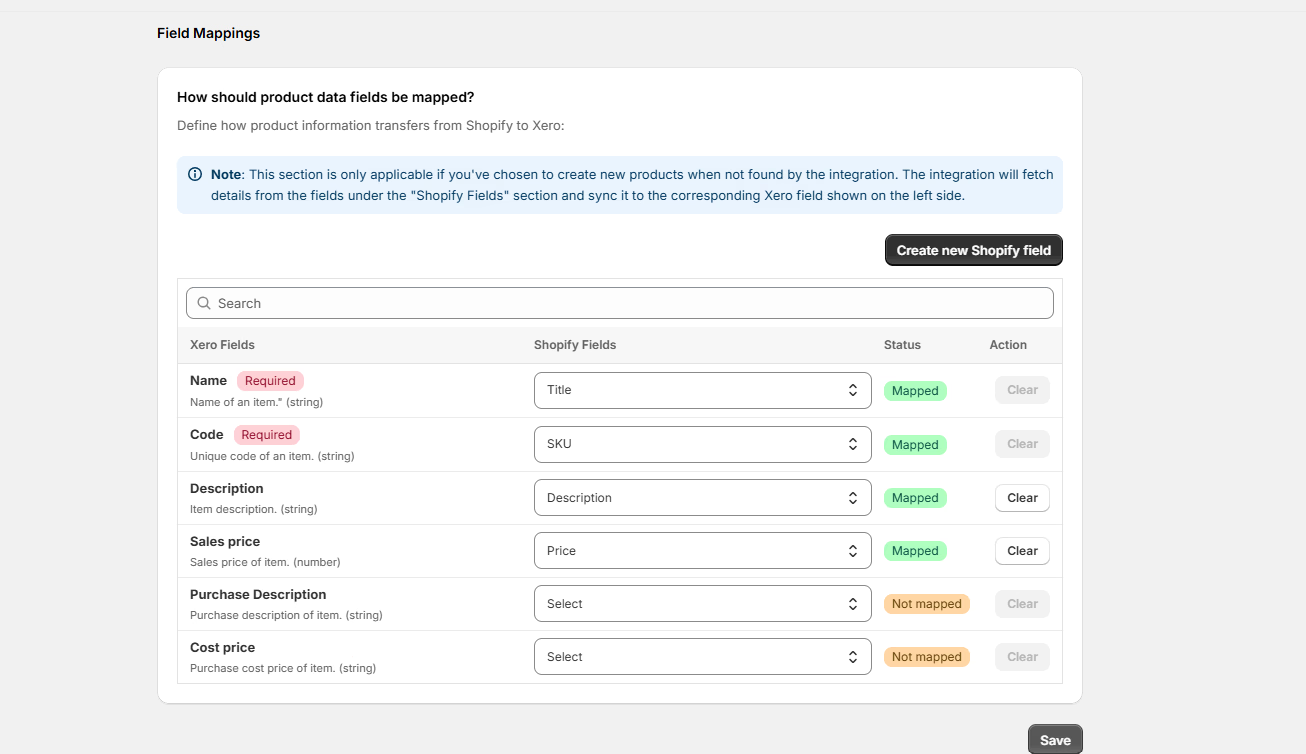The width and height of the screenshot is (1306, 754).
Task: Click the Create new Shopify field button
Action: [x=973, y=250]
